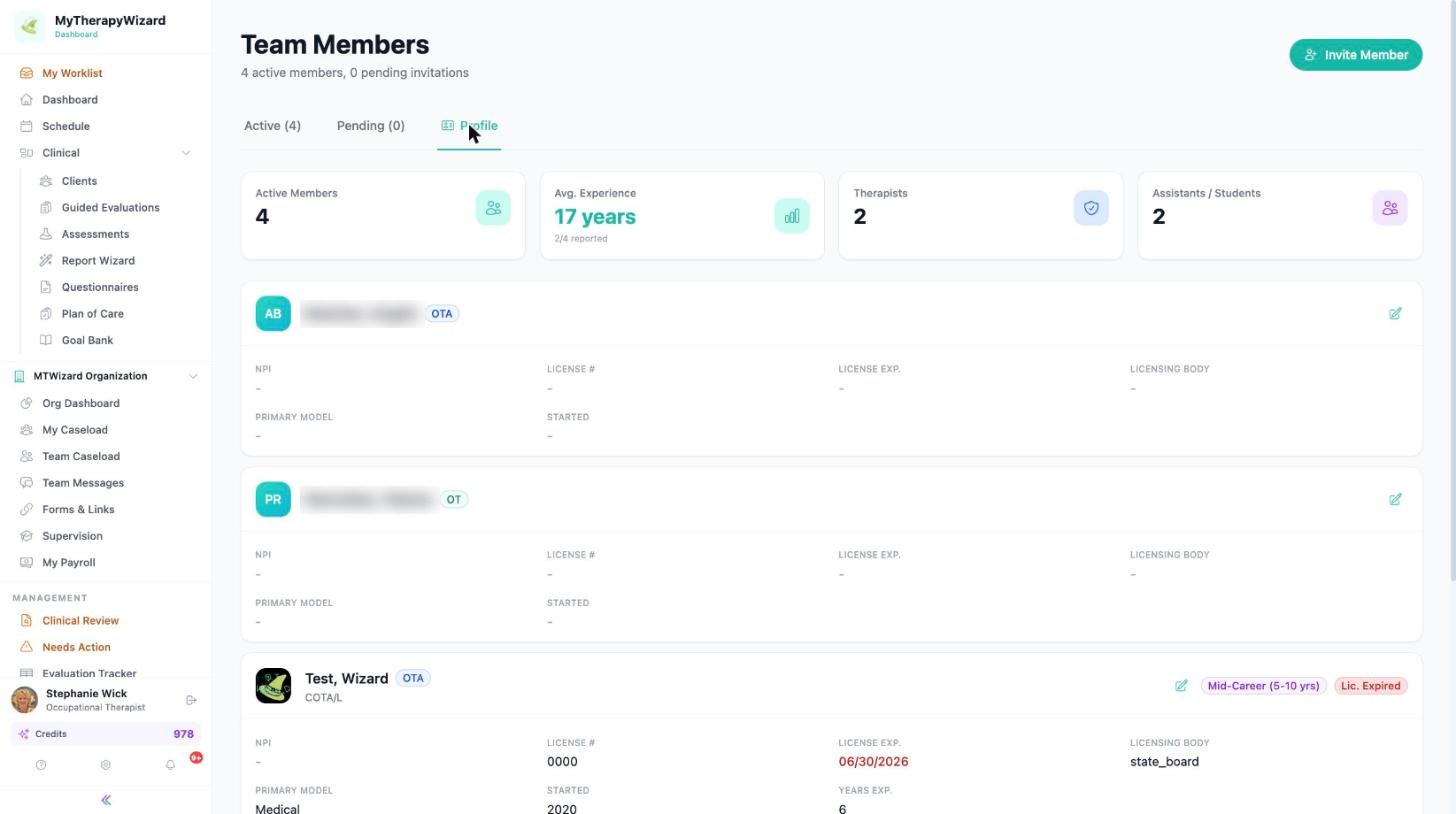
Task: Open Needs Action item
Action: 76,647
